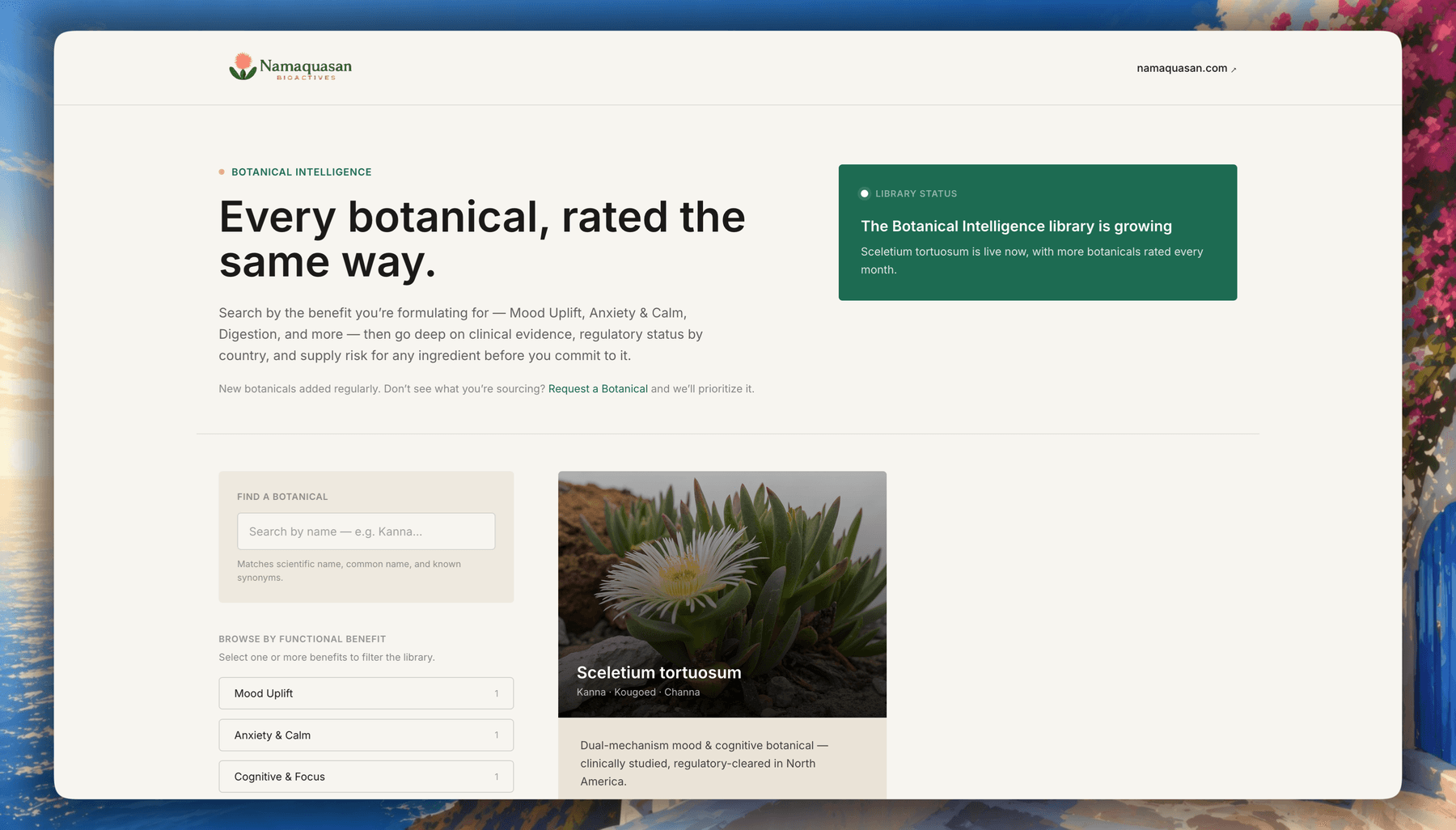Screen dimensions: 1456x830
Task: Click the Dual-mechanism mood & cognitive description
Action: click(x=704, y=763)
